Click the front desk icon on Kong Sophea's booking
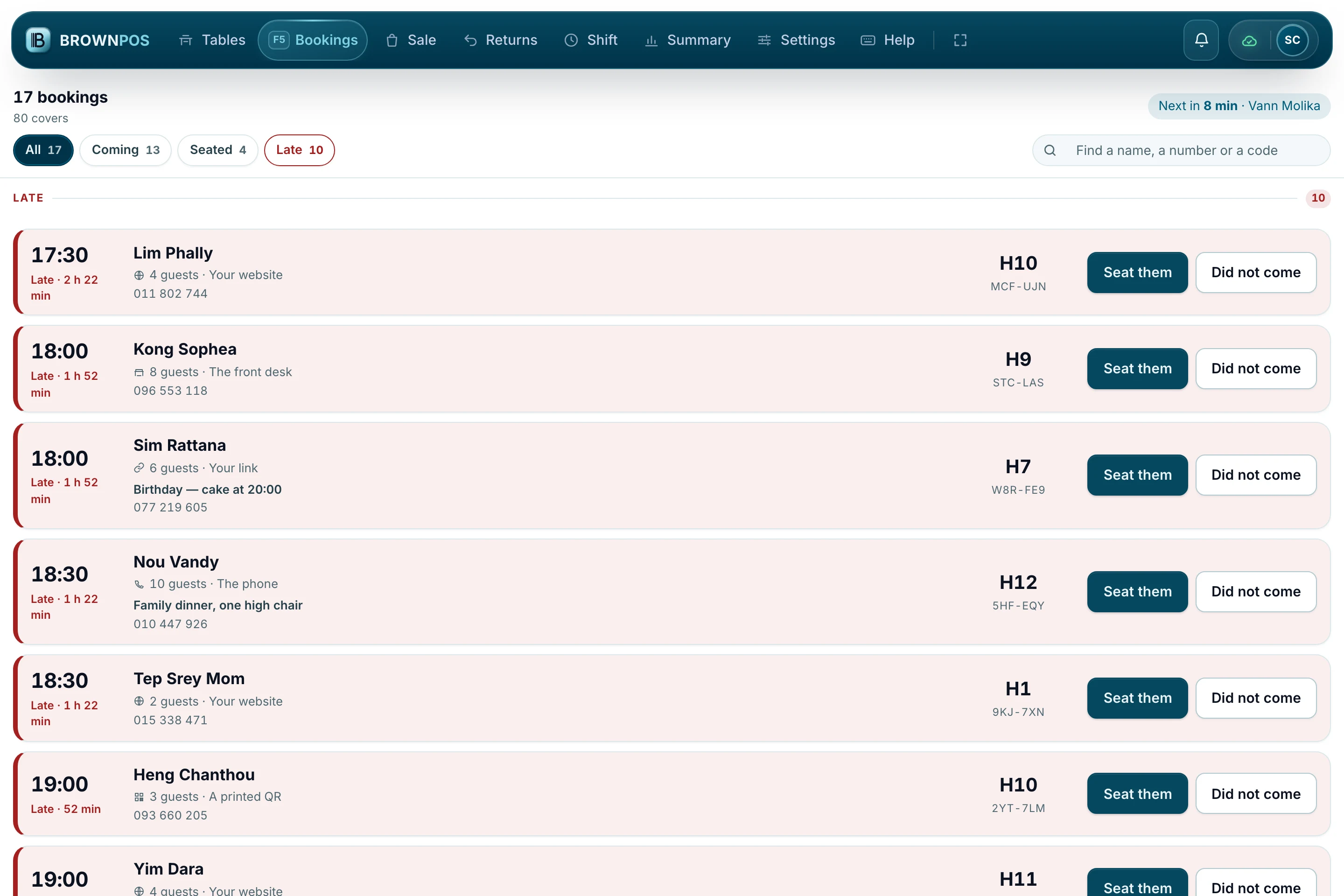The width and height of the screenshot is (1344, 896). pyautogui.click(x=139, y=372)
